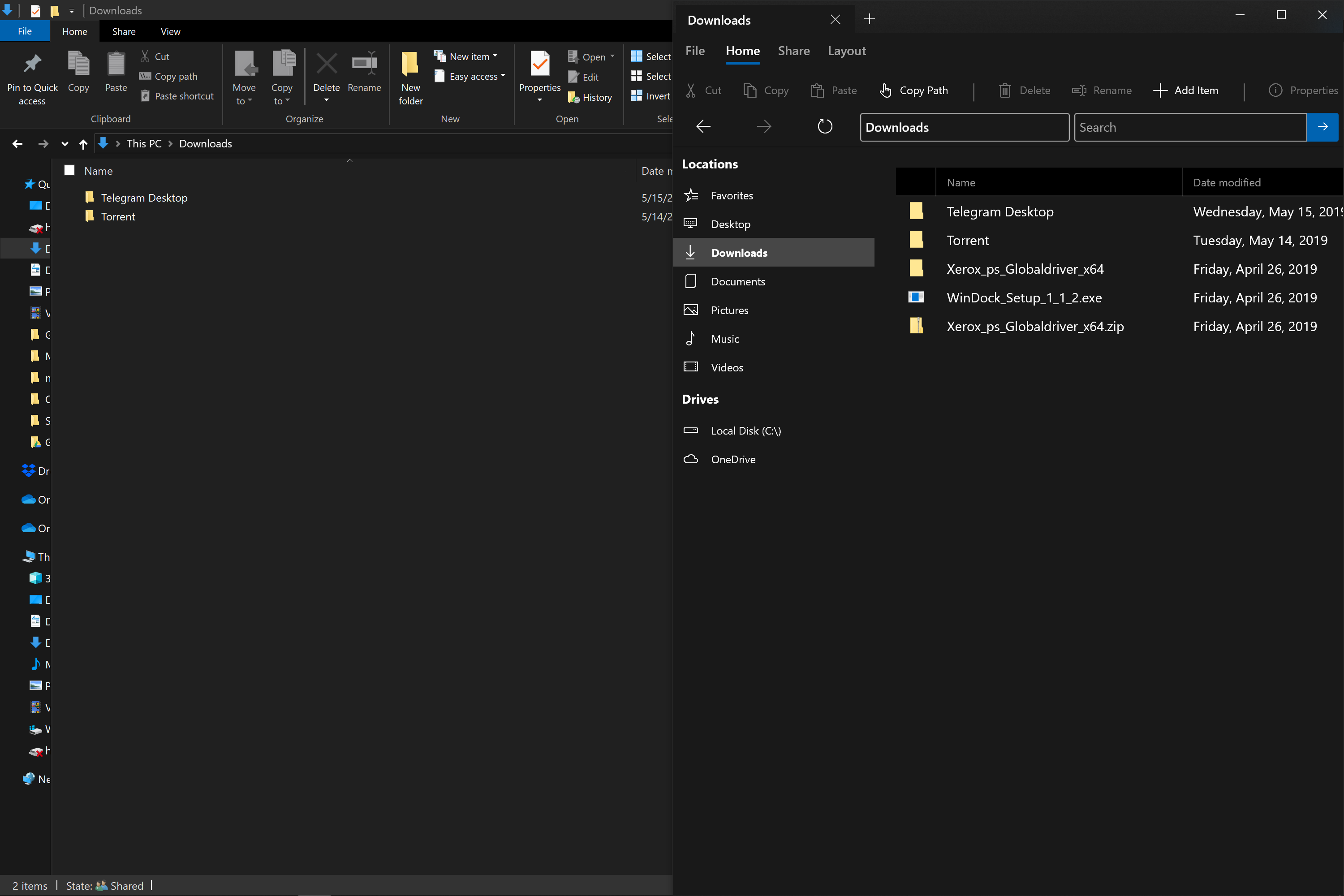This screenshot has width=1344, height=896.
Task: Click Pin to Quick access in Explorer ribbon
Action: tap(32, 77)
